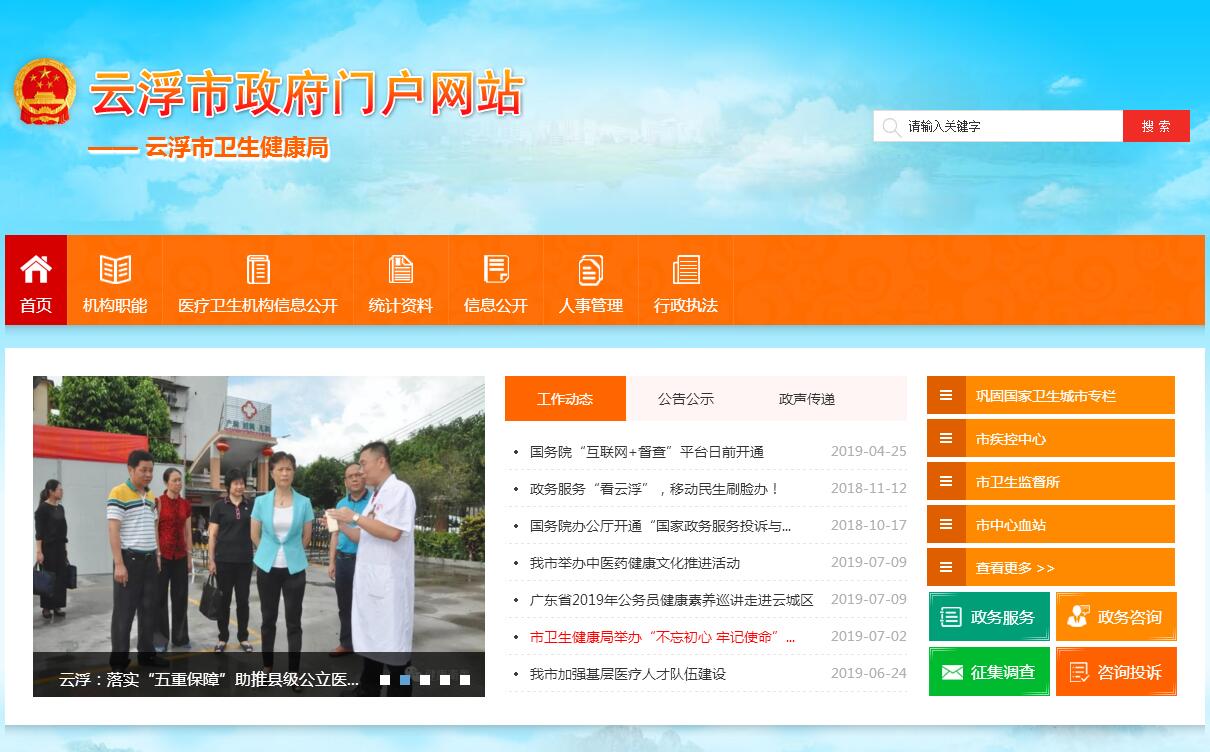The image size is (1210, 752).
Task: Open the 行政执法 menu label
Action: [686, 305]
